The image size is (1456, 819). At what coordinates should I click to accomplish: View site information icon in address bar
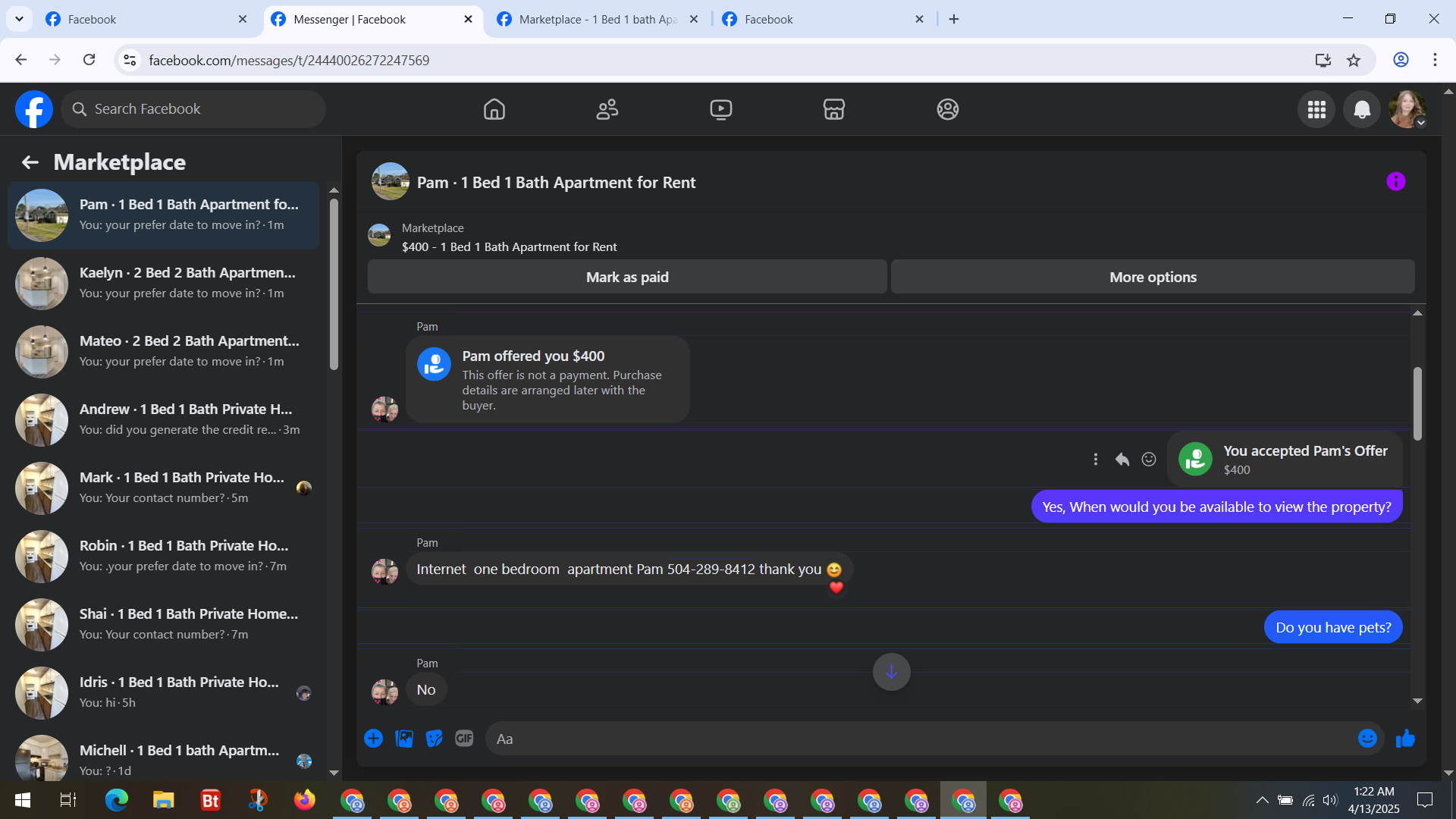[130, 60]
